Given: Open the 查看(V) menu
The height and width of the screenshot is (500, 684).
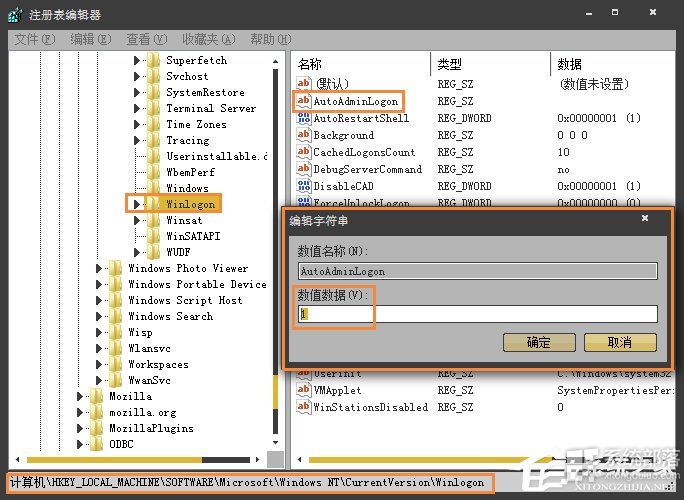Looking at the screenshot, I should pos(147,39).
